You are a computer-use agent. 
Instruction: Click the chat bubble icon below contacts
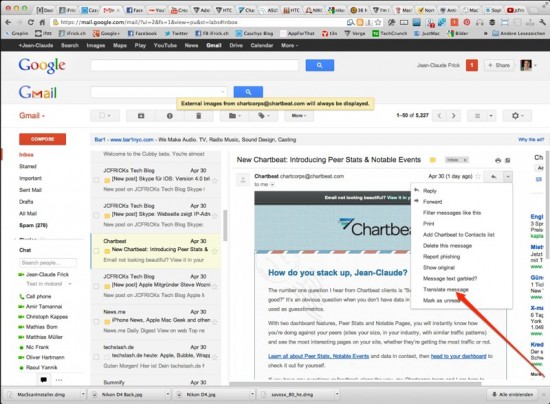coord(43,379)
